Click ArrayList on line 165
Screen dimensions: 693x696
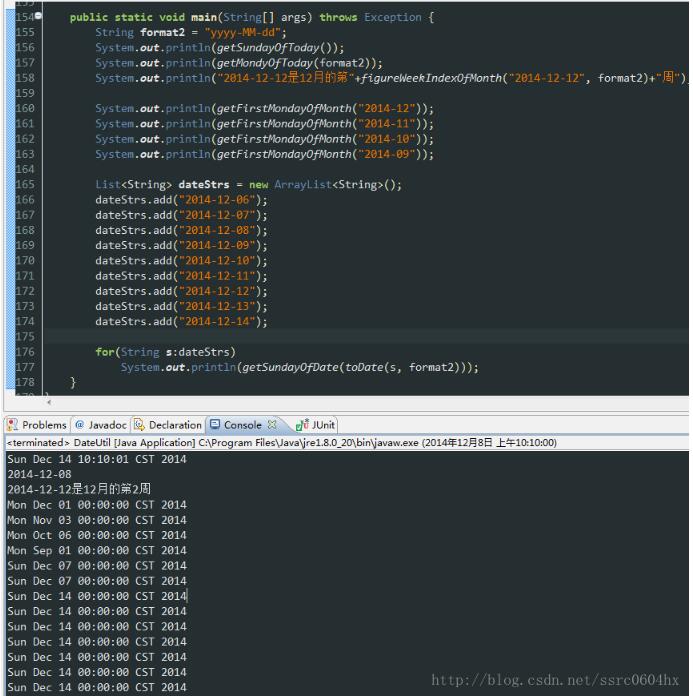303,184
